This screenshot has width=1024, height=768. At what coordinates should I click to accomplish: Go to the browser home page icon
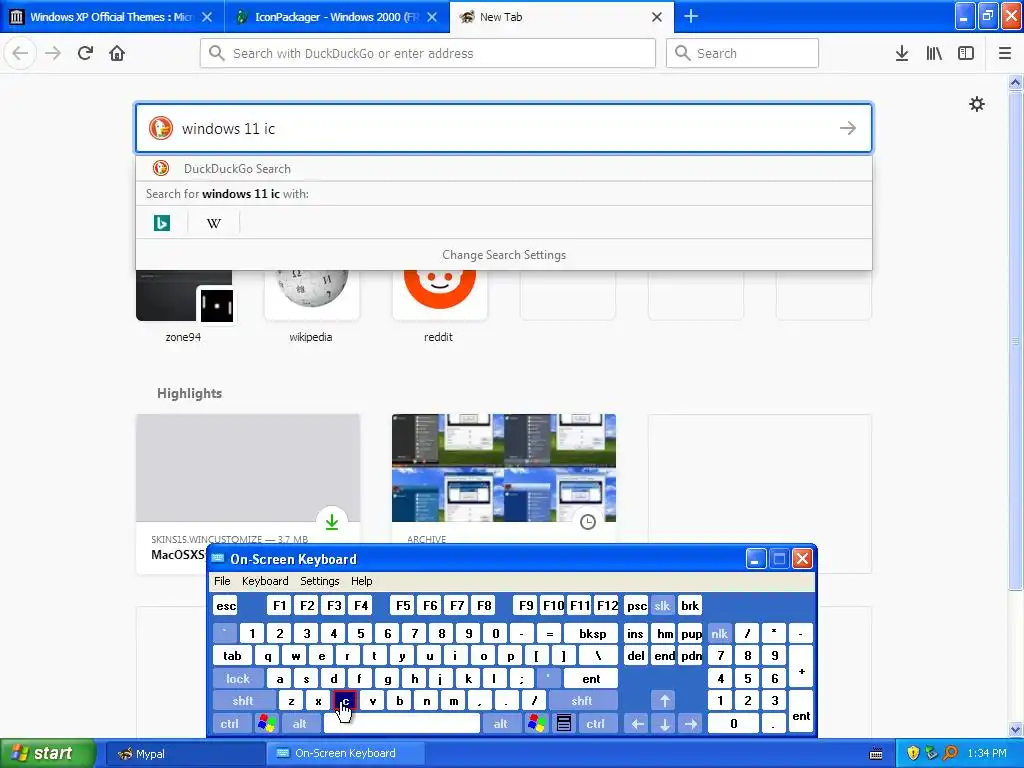117,53
